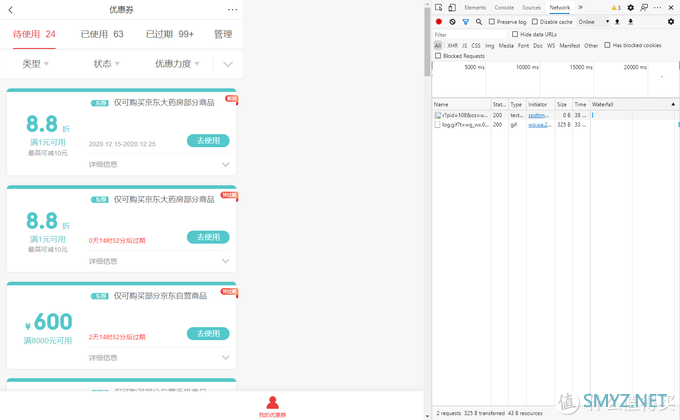Open the spdtim initiator link
680x420 pixels.
pyautogui.click(x=538, y=115)
